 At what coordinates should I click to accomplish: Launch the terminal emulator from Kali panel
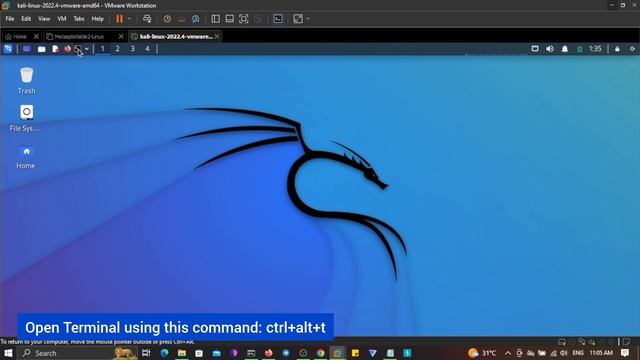[78, 49]
